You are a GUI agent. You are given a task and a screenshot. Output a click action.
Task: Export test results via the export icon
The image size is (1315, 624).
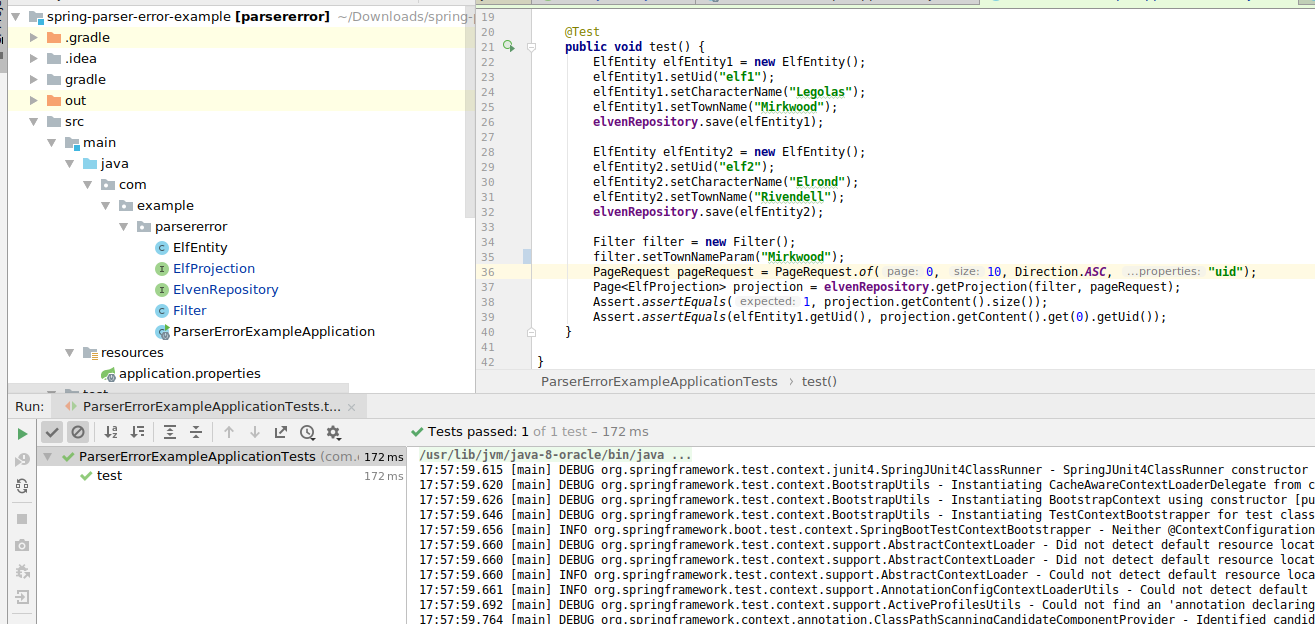point(281,432)
